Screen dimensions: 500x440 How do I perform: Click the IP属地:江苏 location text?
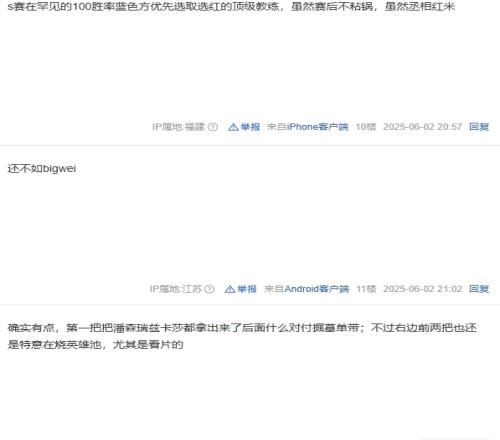click(176, 289)
